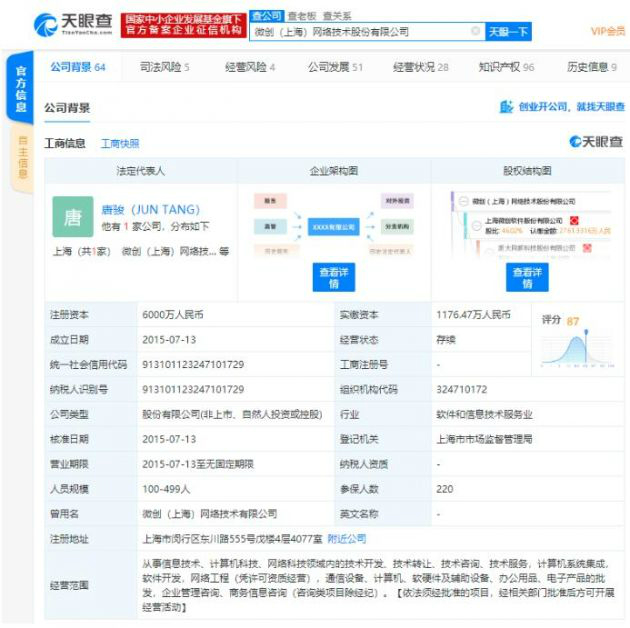Screen dimensions: 630x628
Task: Clear the search field with the X icon
Action: [475, 31]
